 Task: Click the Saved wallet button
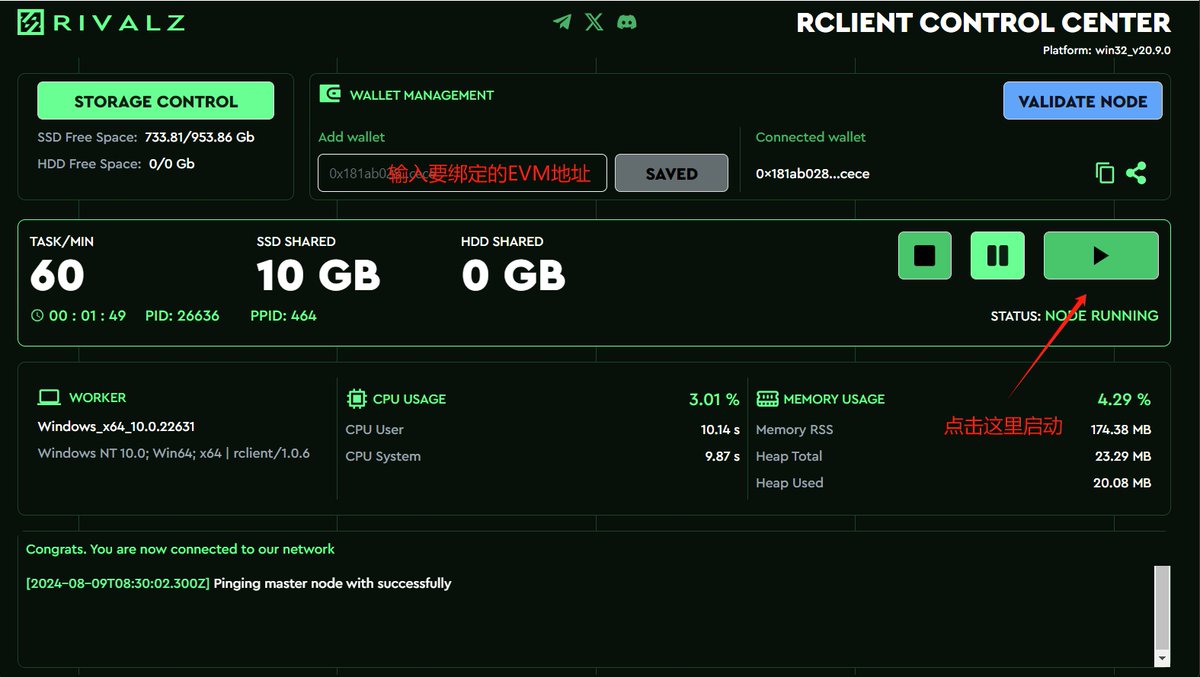[671, 173]
